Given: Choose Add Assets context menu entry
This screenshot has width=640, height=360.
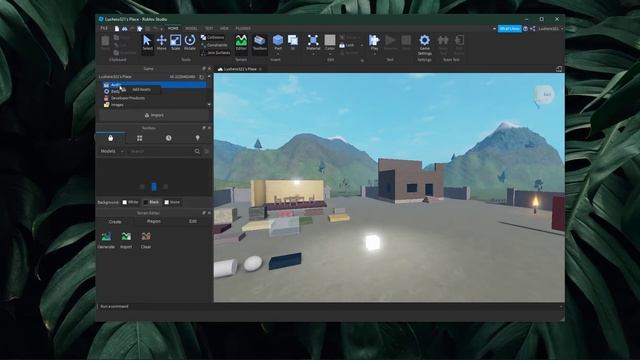Looking at the screenshot, I should [141, 89].
